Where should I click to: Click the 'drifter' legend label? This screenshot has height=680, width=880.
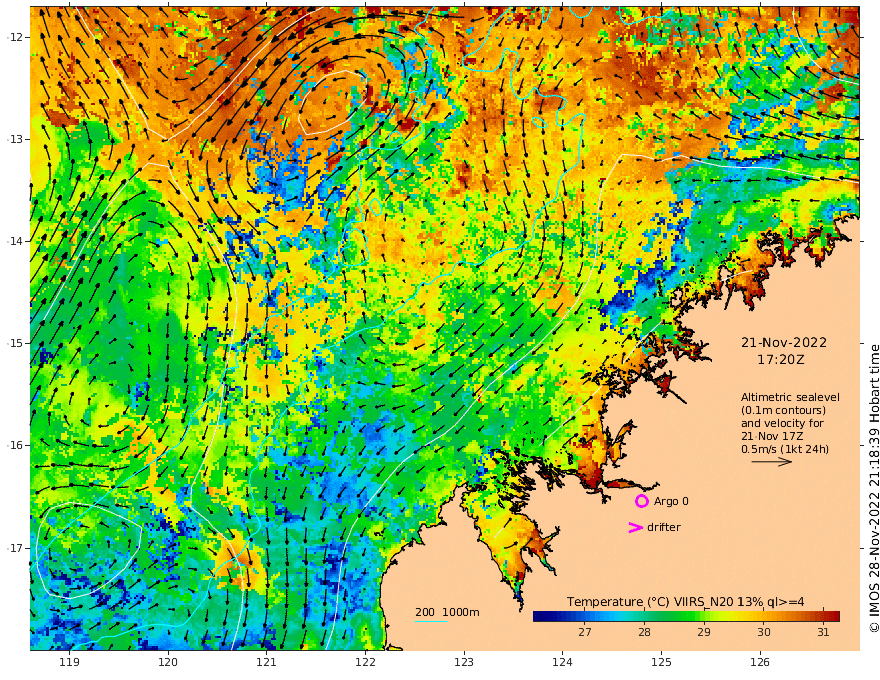tap(664, 527)
